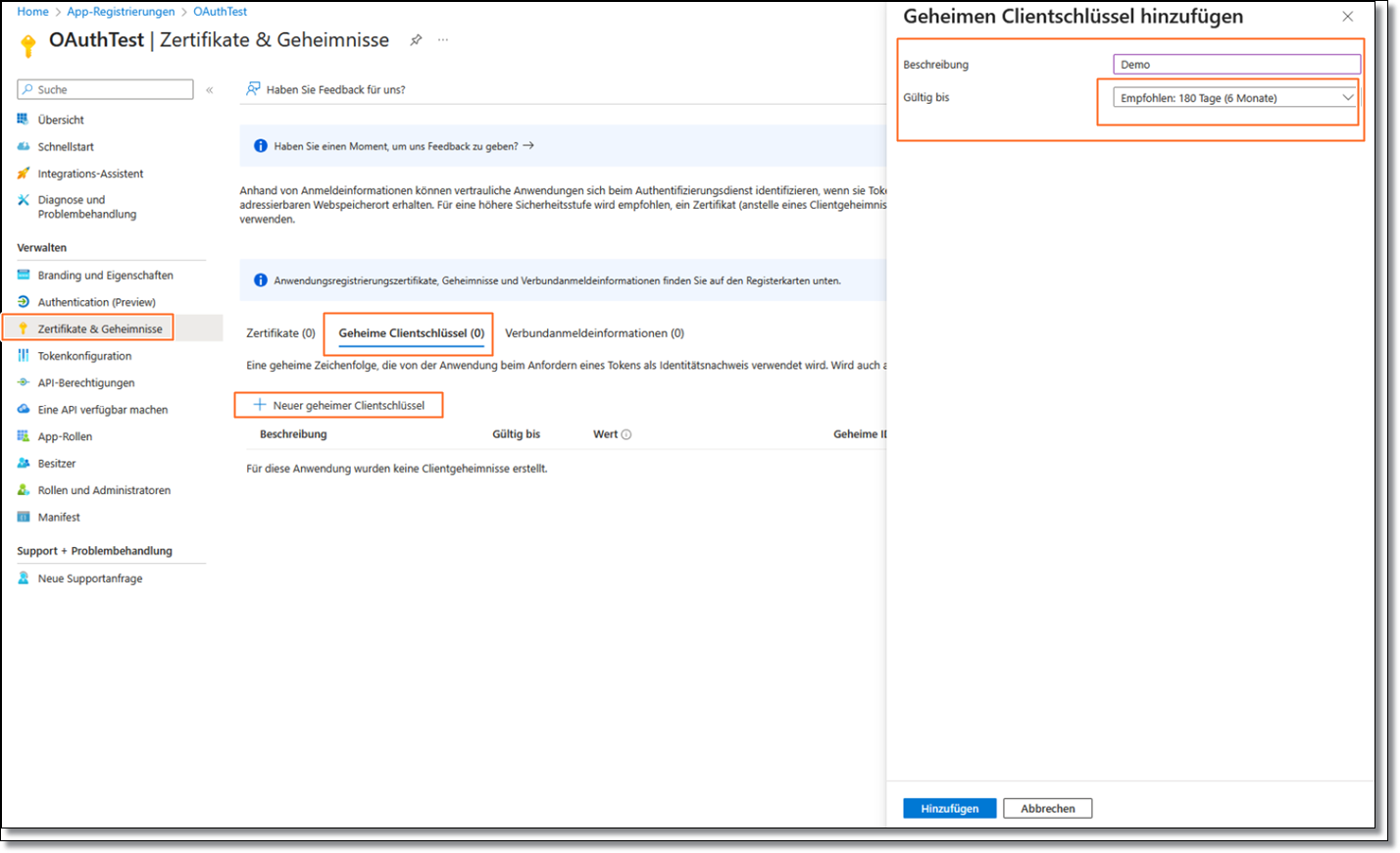The image size is (1400, 853).
Task: Click the info icon next to Wert
Action: [626, 434]
